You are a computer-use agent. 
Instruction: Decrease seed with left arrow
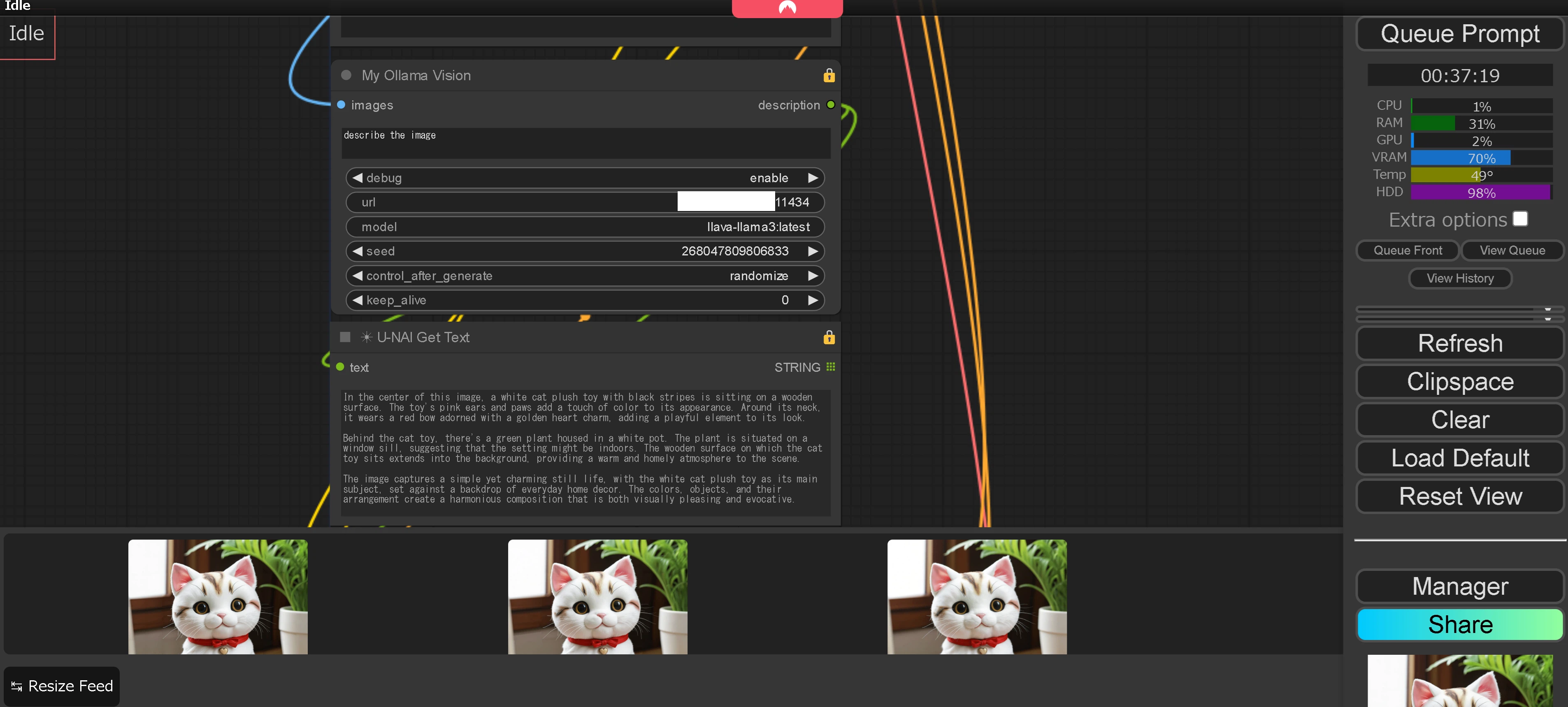click(x=357, y=251)
